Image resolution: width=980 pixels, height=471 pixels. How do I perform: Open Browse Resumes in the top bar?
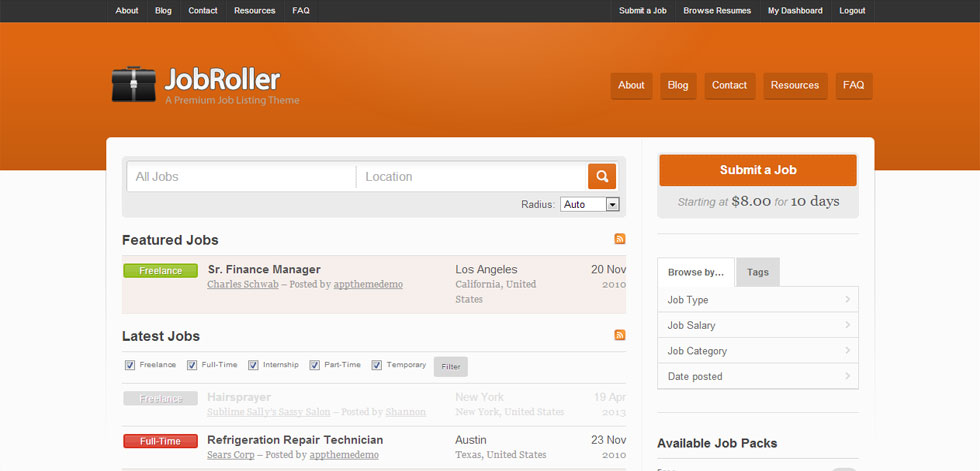(x=717, y=11)
